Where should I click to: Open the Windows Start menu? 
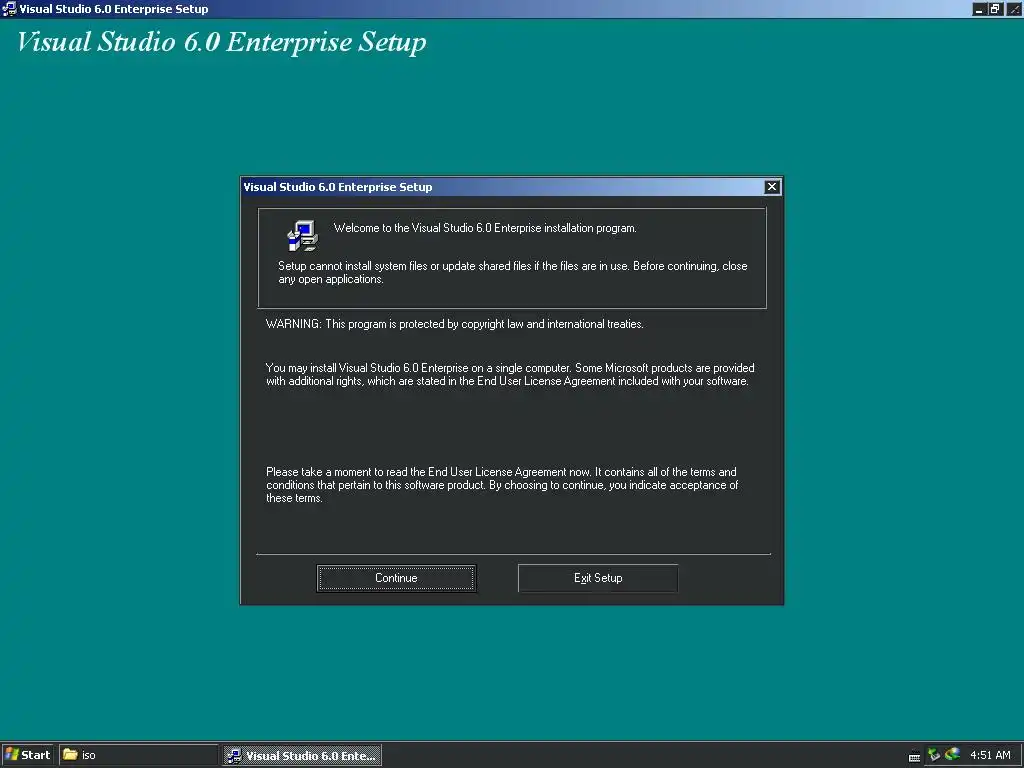(27, 755)
